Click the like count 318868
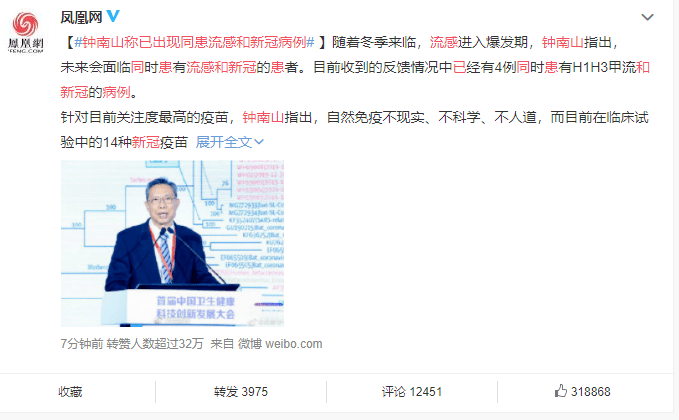 pyautogui.click(x=590, y=392)
